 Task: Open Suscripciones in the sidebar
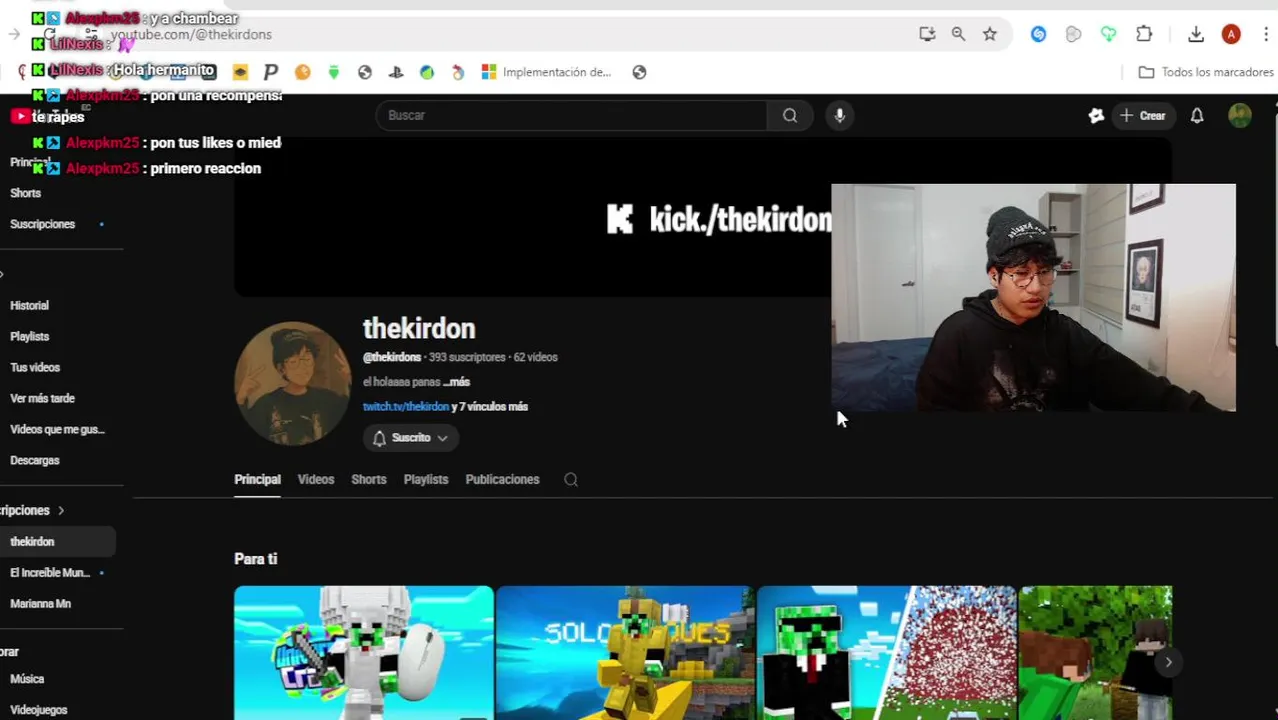point(42,224)
